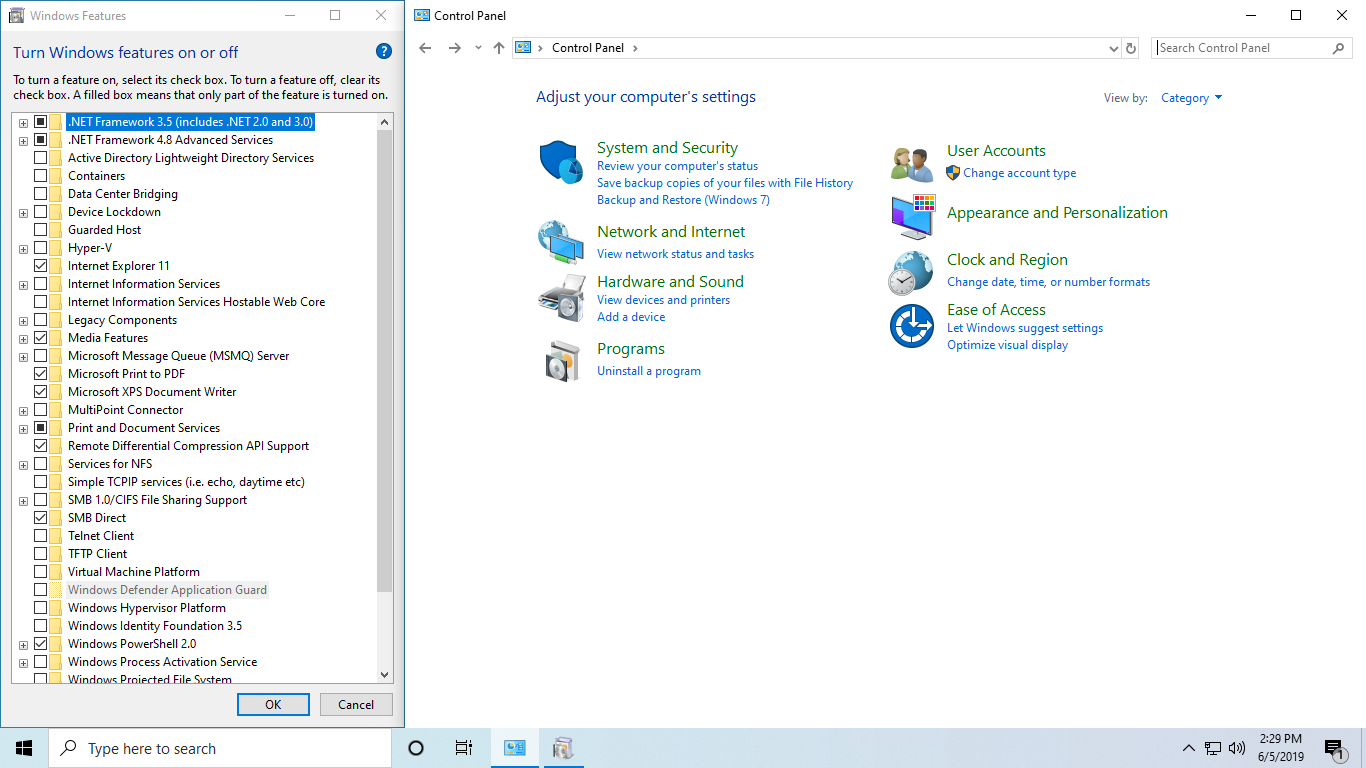Uncheck the SMB Direct checkbox
Image resolution: width=1366 pixels, height=768 pixels.
point(41,518)
